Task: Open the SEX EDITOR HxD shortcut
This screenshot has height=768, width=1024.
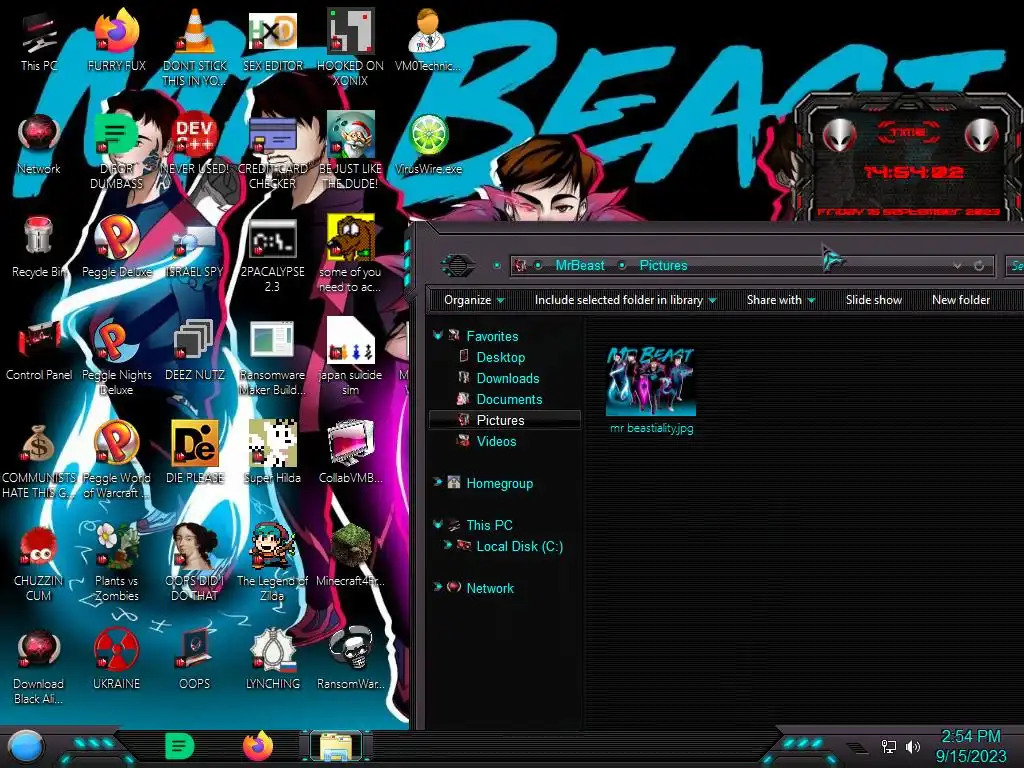Action: pos(272,40)
